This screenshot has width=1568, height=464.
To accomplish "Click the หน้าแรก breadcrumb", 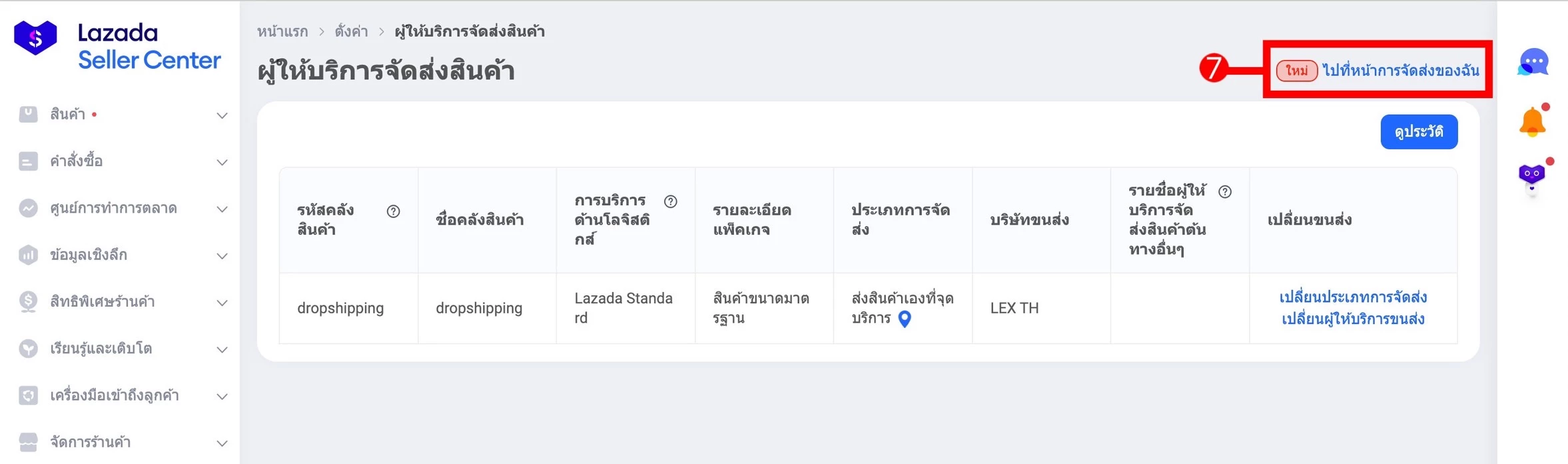I will point(282,31).
